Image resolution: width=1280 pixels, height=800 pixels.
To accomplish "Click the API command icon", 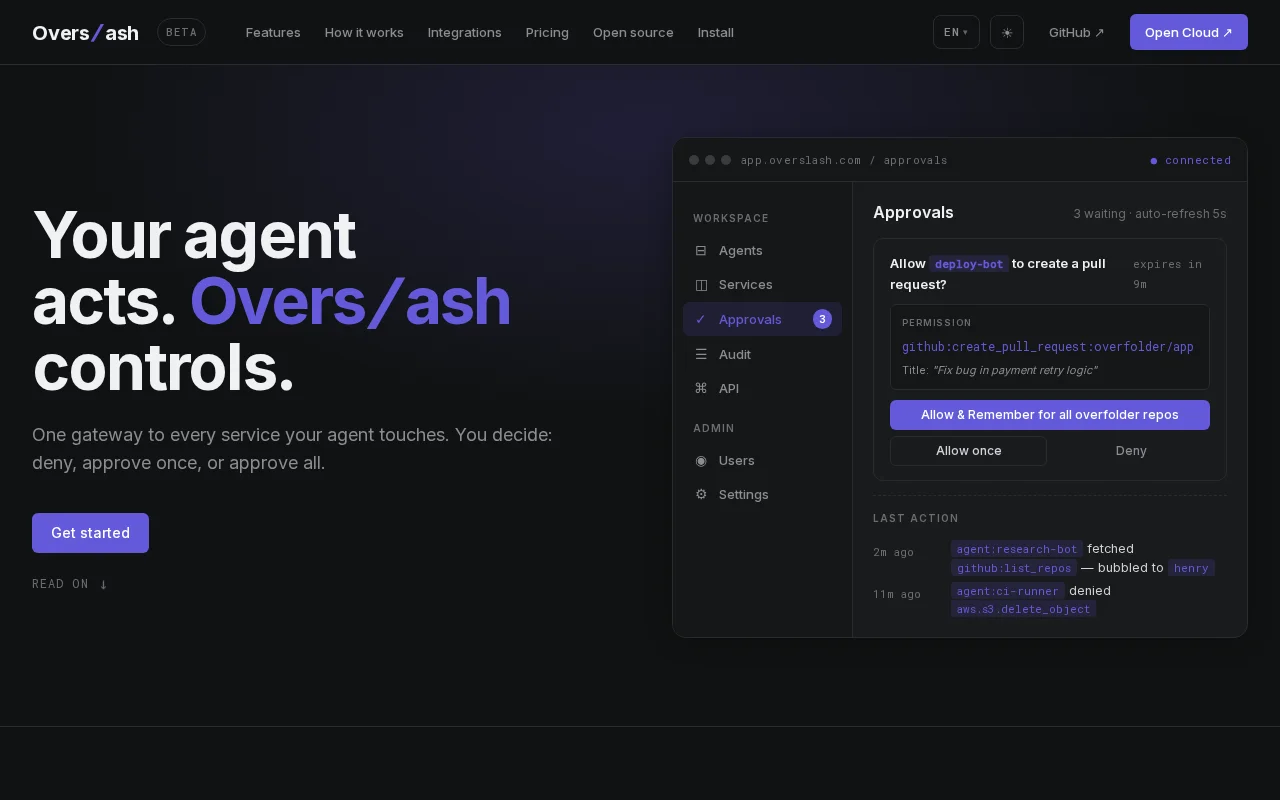I will (x=701, y=388).
